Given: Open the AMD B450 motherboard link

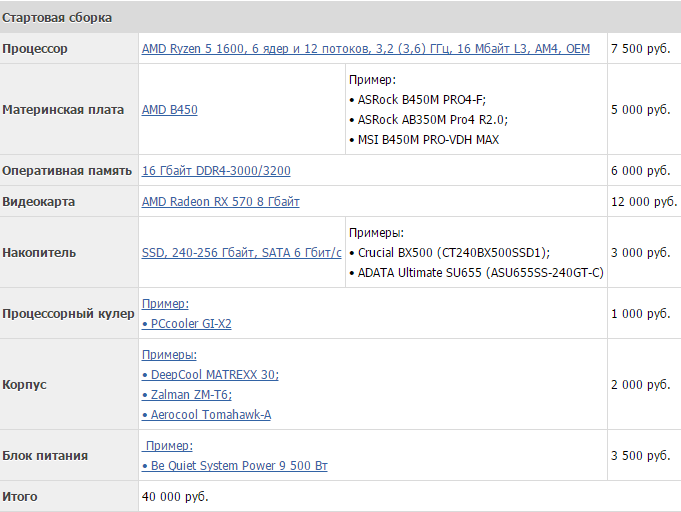Looking at the screenshot, I should 169,109.
